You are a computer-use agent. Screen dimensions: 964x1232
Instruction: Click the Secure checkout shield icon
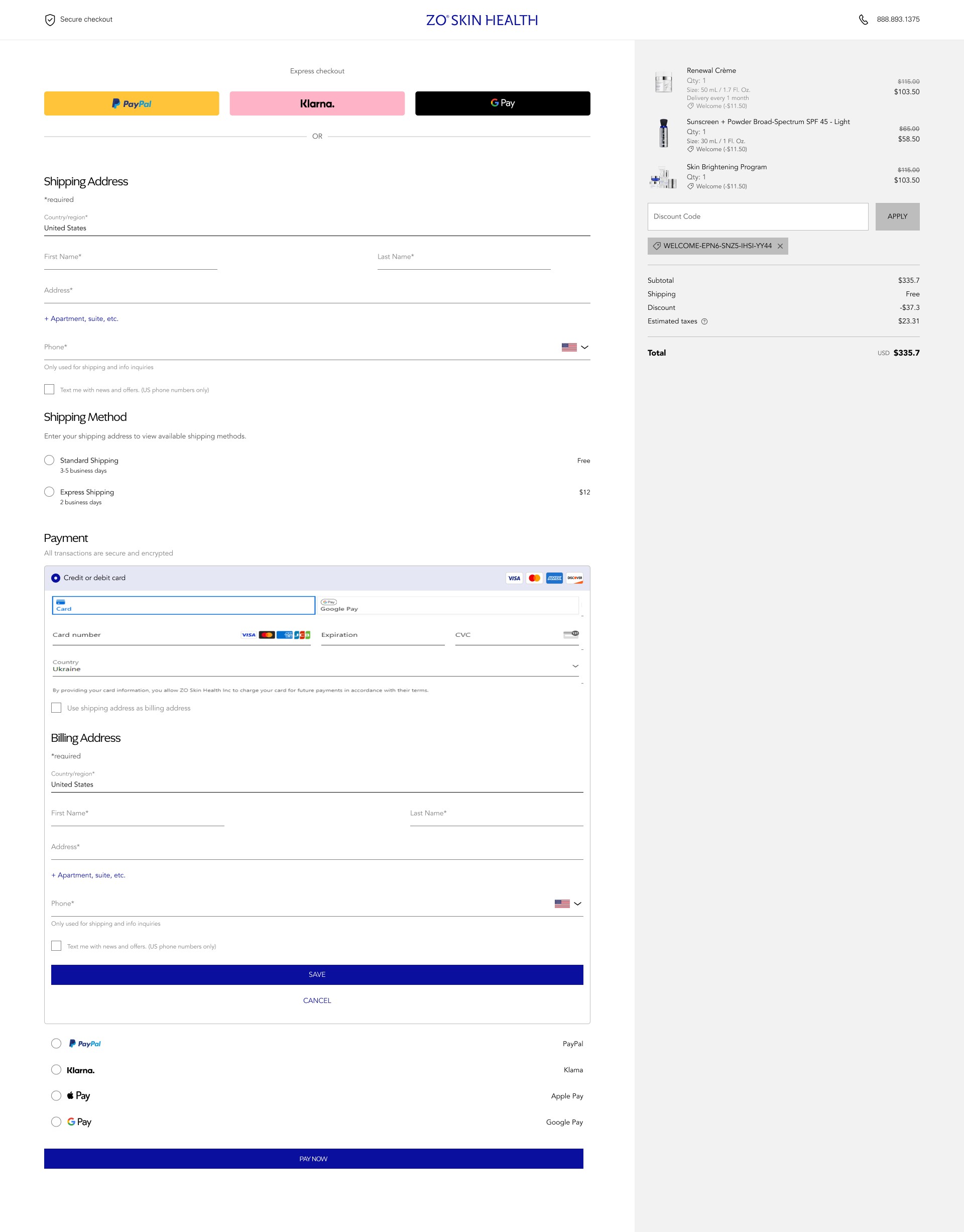[50, 20]
